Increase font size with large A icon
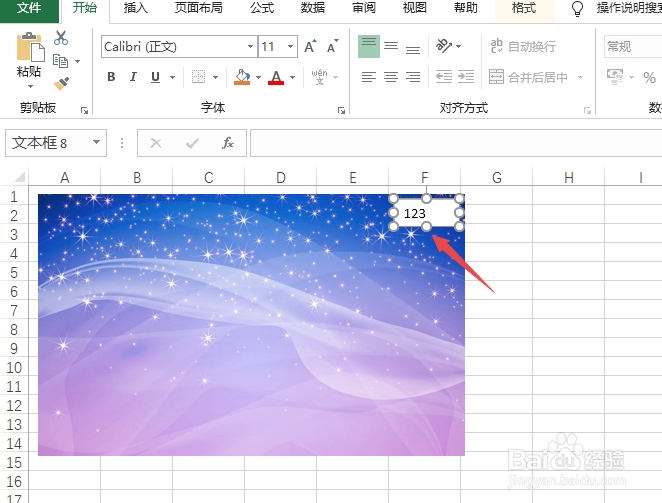The width and height of the screenshot is (662, 503). click(310, 46)
